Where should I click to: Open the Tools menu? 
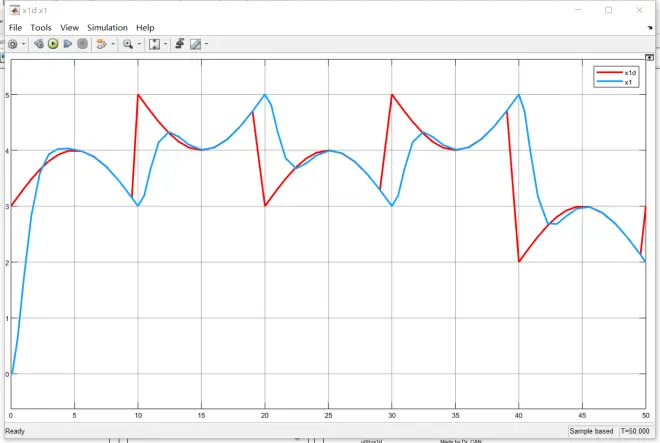pyautogui.click(x=41, y=28)
